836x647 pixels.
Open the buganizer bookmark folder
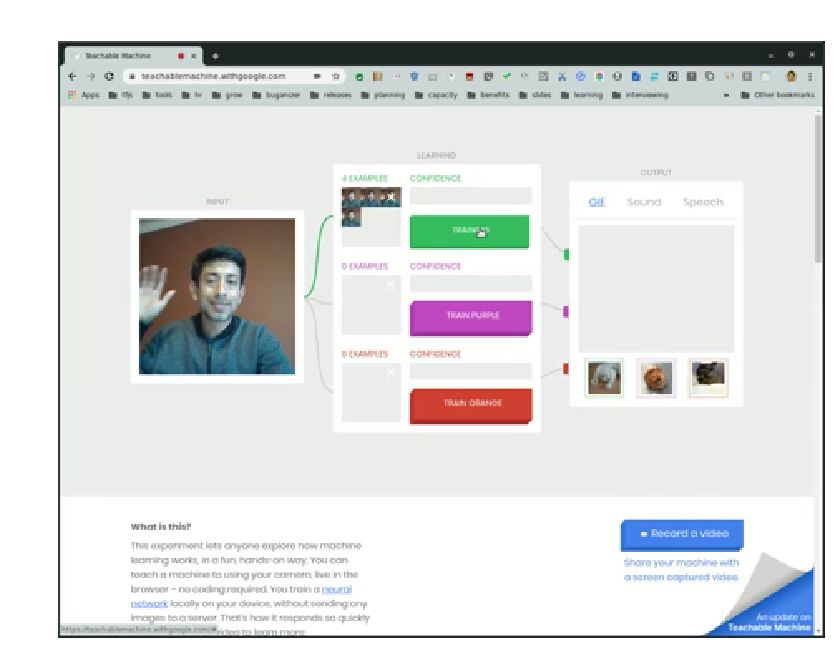276,95
